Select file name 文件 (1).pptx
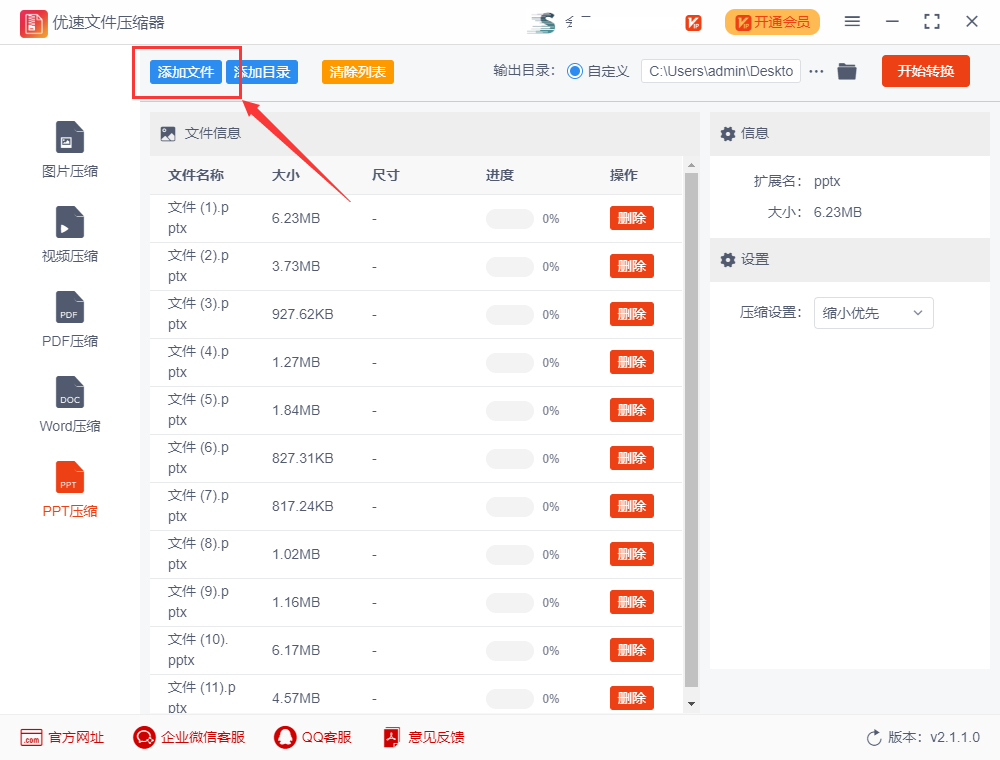1000x760 pixels. (198, 218)
